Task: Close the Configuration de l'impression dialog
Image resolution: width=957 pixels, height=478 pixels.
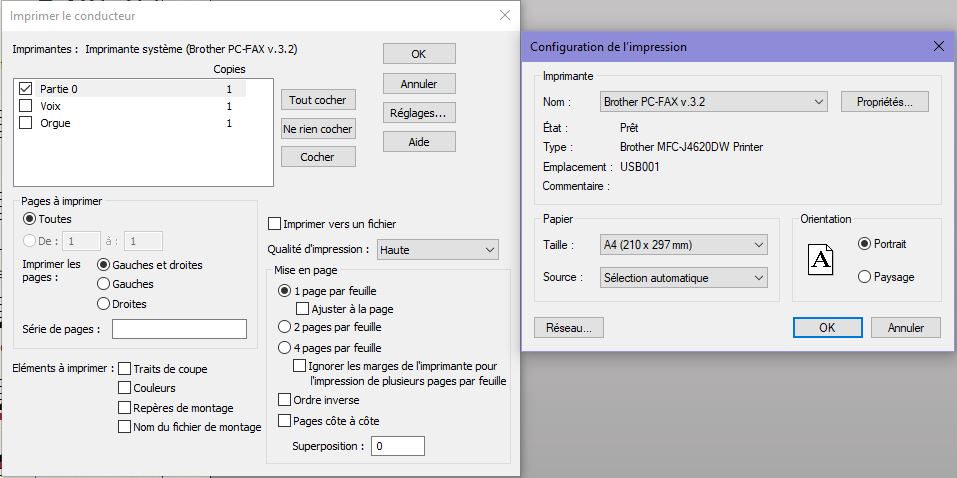Action: (x=938, y=47)
